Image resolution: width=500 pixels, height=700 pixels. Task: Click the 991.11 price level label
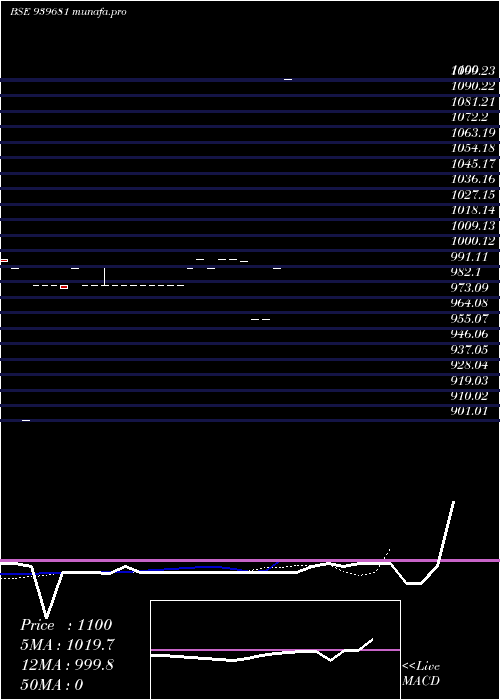pyautogui.click(x=469, y=257)
